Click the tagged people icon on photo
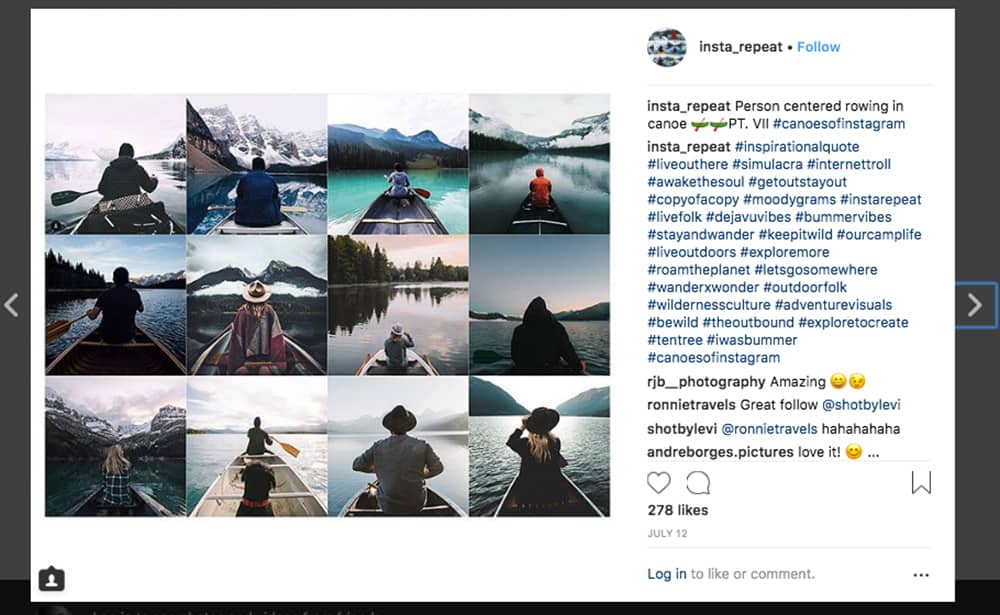This screenshot has width=1000, height=615. tap(51, 578)
